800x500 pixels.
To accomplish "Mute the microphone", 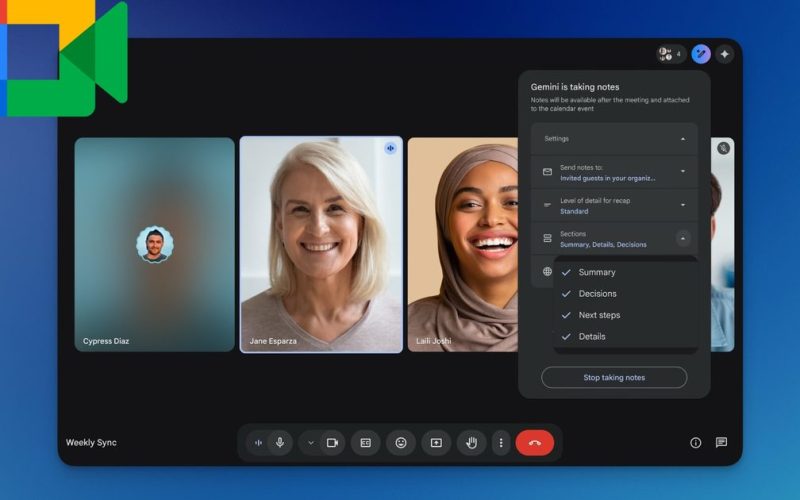I will pyautogui.click(x=280, y=442).
